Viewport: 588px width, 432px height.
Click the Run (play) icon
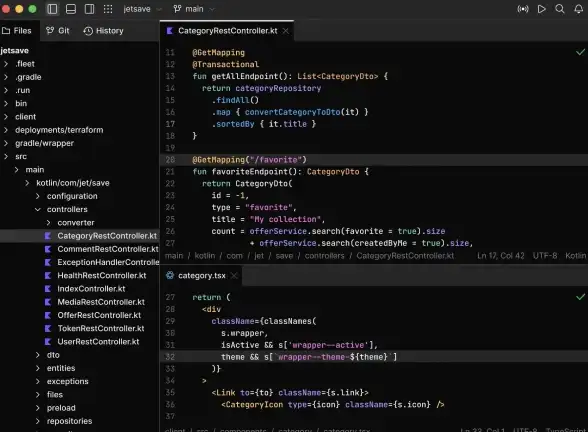point(541,9)
